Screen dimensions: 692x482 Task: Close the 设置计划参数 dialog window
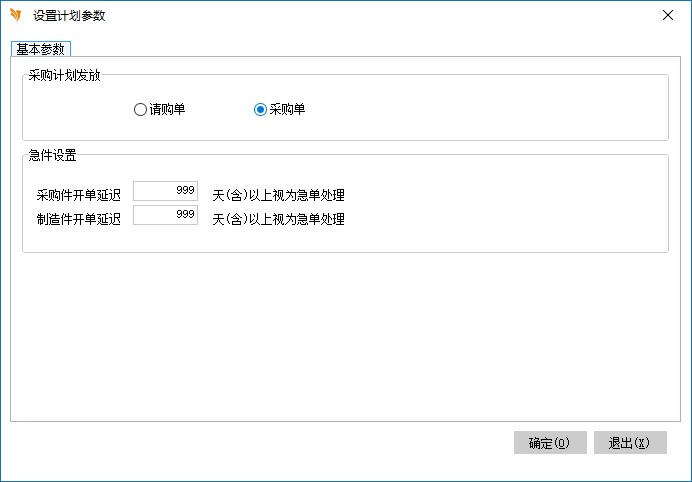(x=667, y=16)
